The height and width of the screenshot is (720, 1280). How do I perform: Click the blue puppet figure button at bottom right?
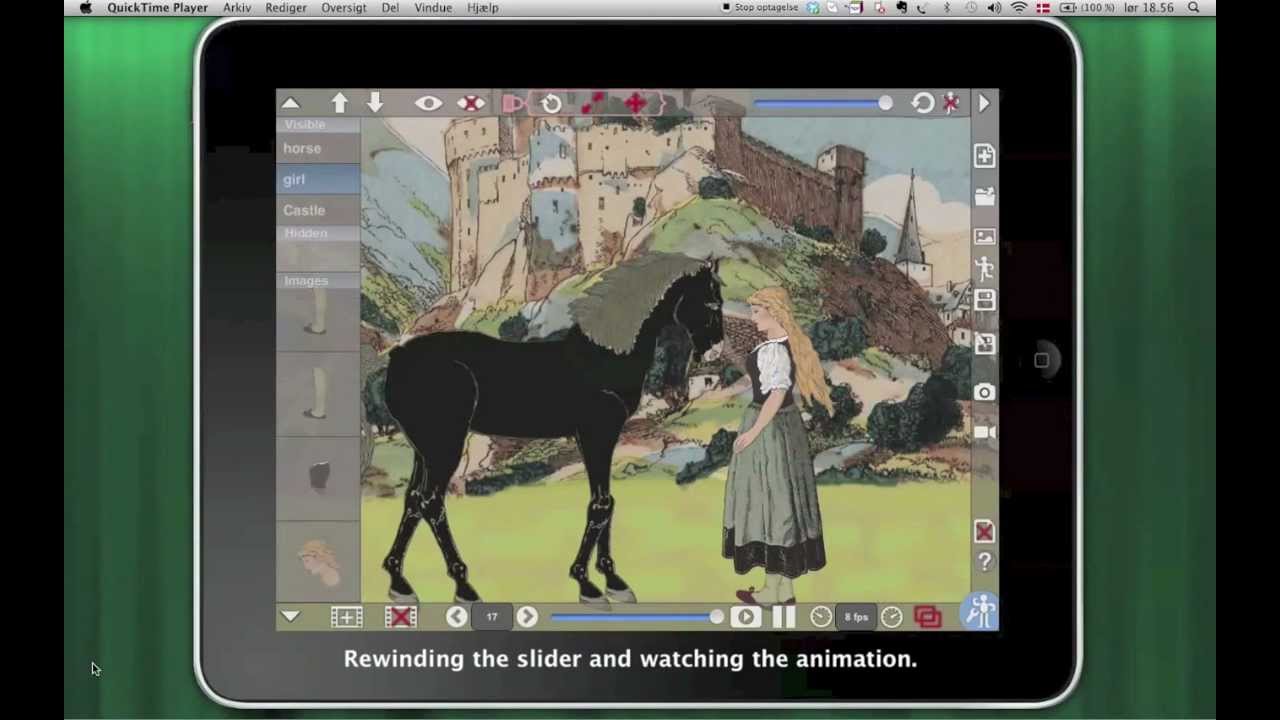981,612
